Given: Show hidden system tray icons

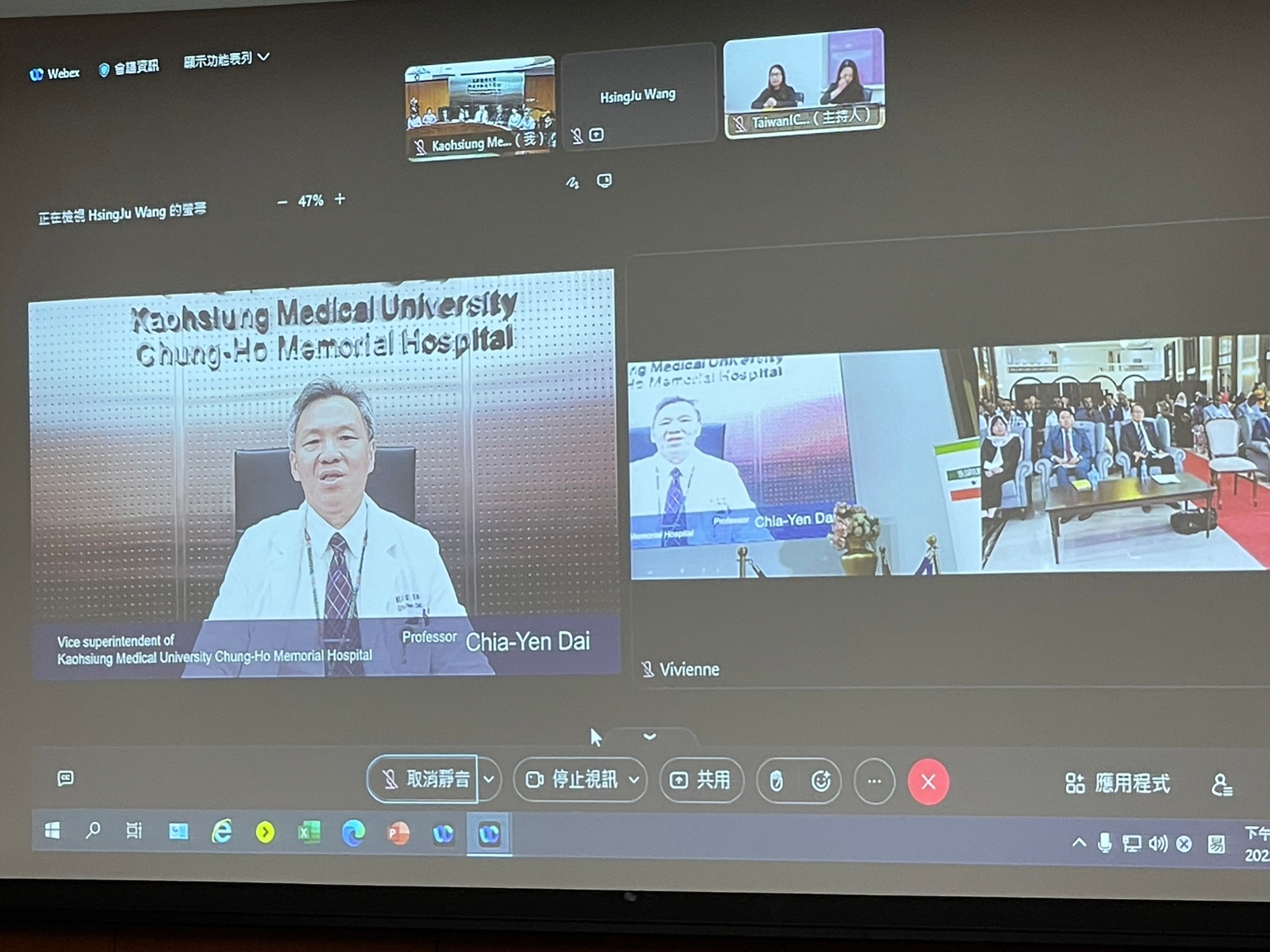Looking at the screenshot, I should [1079, 843].
